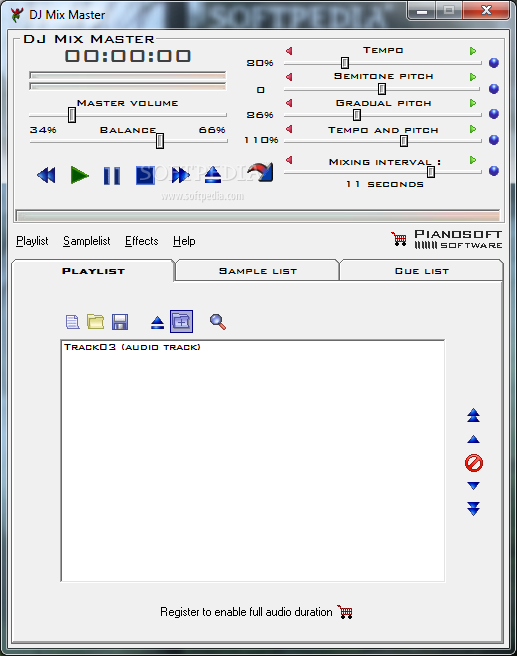
Task: Click the green play button
Action: tap(79, 175)
